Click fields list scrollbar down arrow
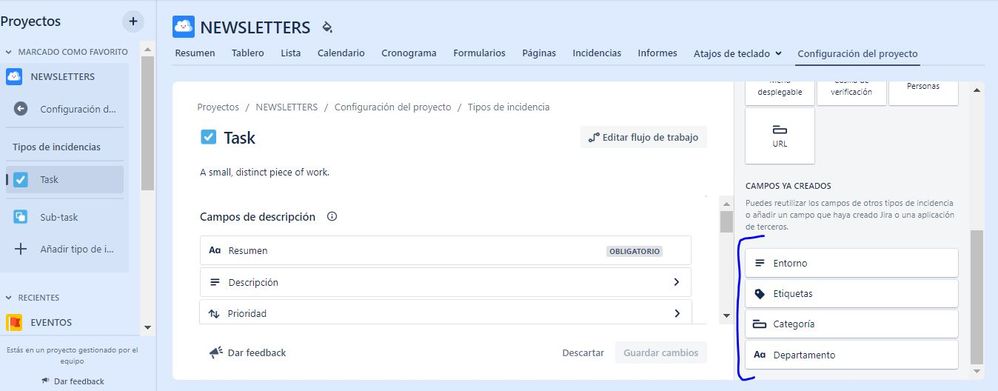The image size is (998, 391). click(726, 315)
